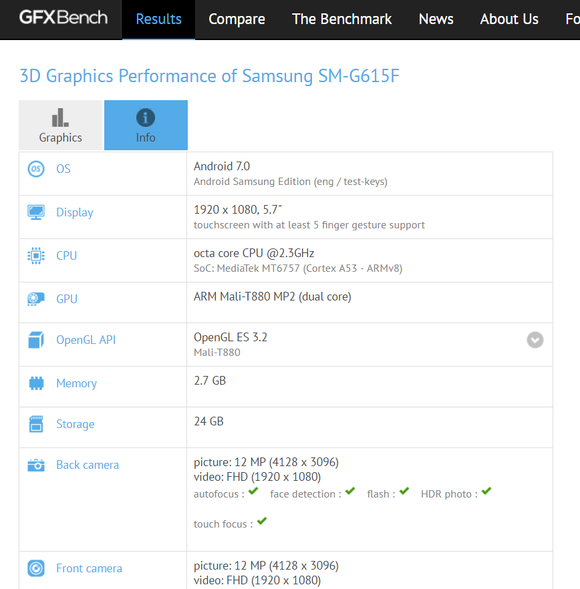Click the touch focus check mark
The height and width of the screenshot is (589, 580).
coord(262,521)
